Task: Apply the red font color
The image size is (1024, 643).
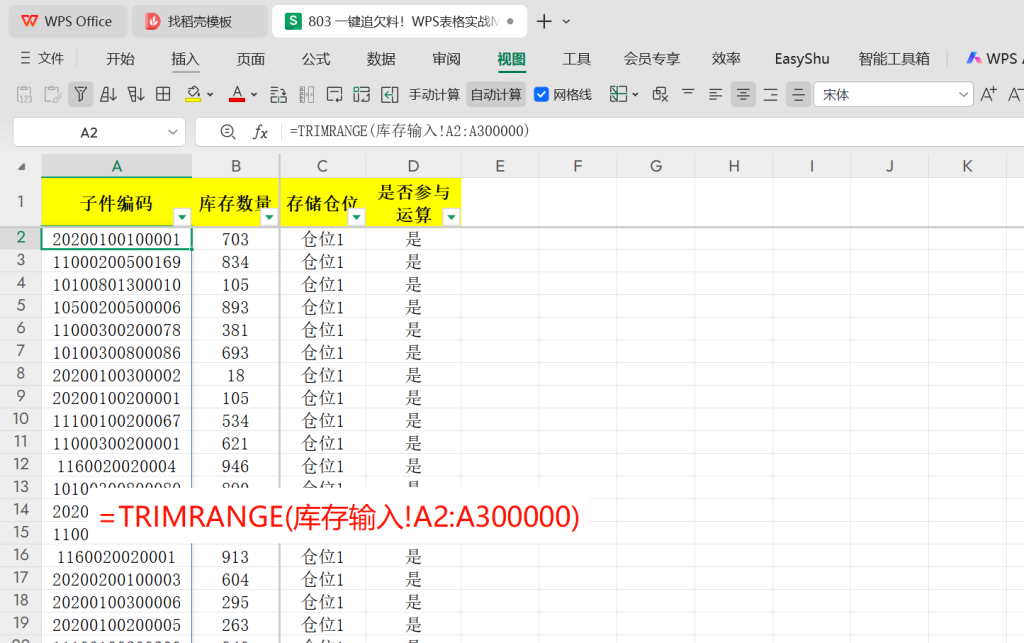Action: point(237,95)
